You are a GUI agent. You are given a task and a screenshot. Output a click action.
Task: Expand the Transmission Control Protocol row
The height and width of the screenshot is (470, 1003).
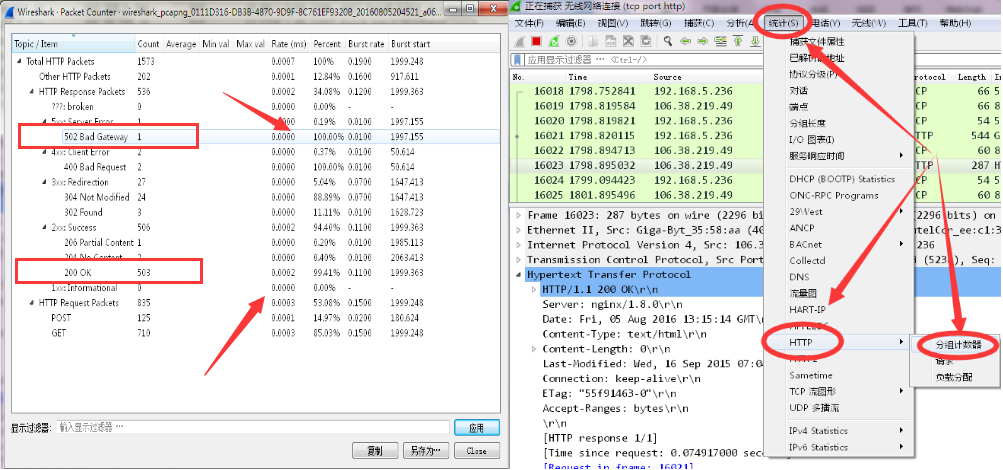coord(519,260)
